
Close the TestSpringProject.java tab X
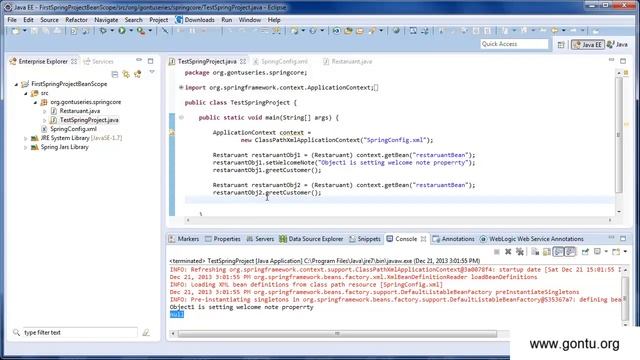pyautogui.click(x=243, y=61)
